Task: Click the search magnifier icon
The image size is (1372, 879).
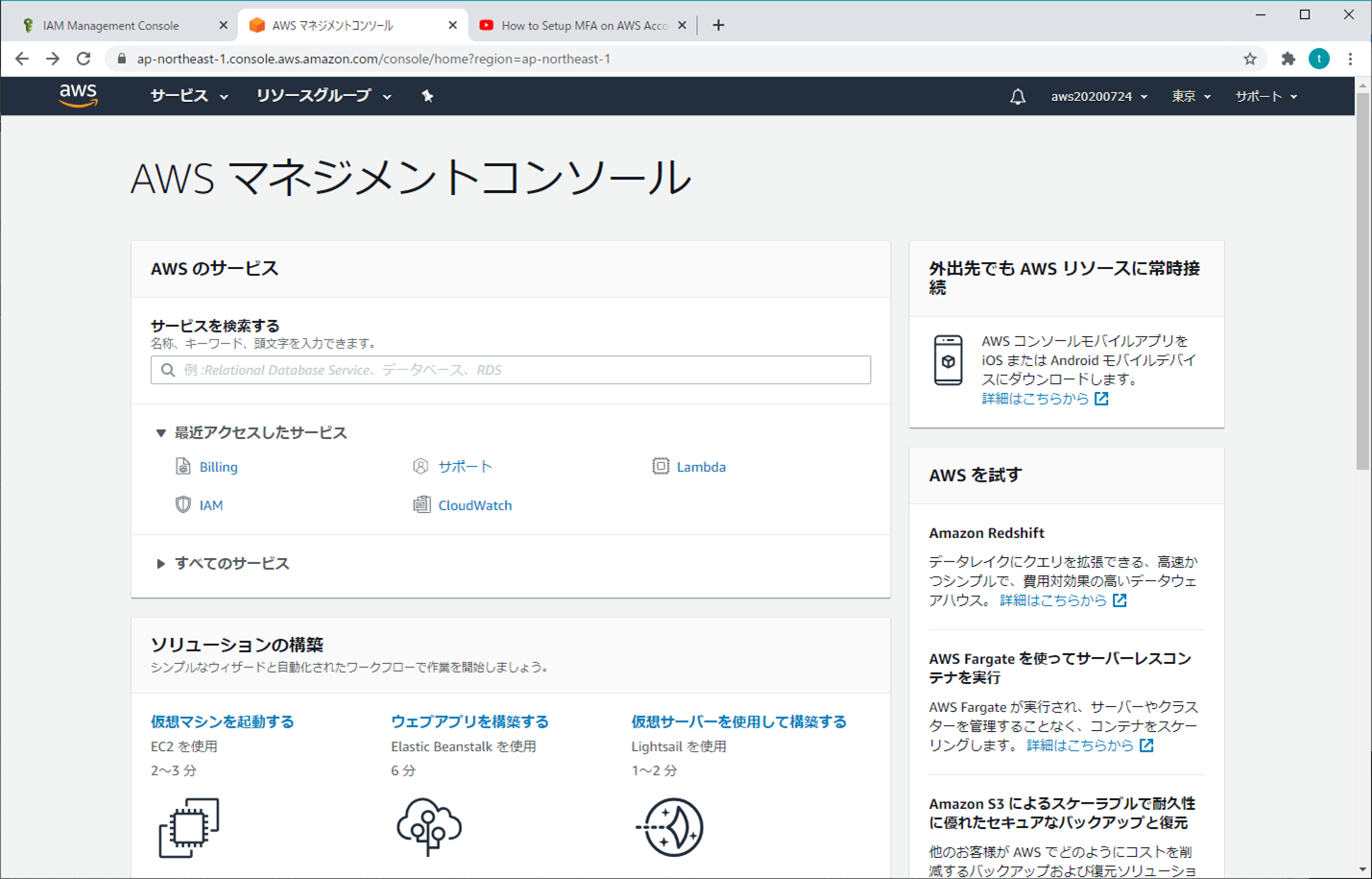Action: click(168, 370)
